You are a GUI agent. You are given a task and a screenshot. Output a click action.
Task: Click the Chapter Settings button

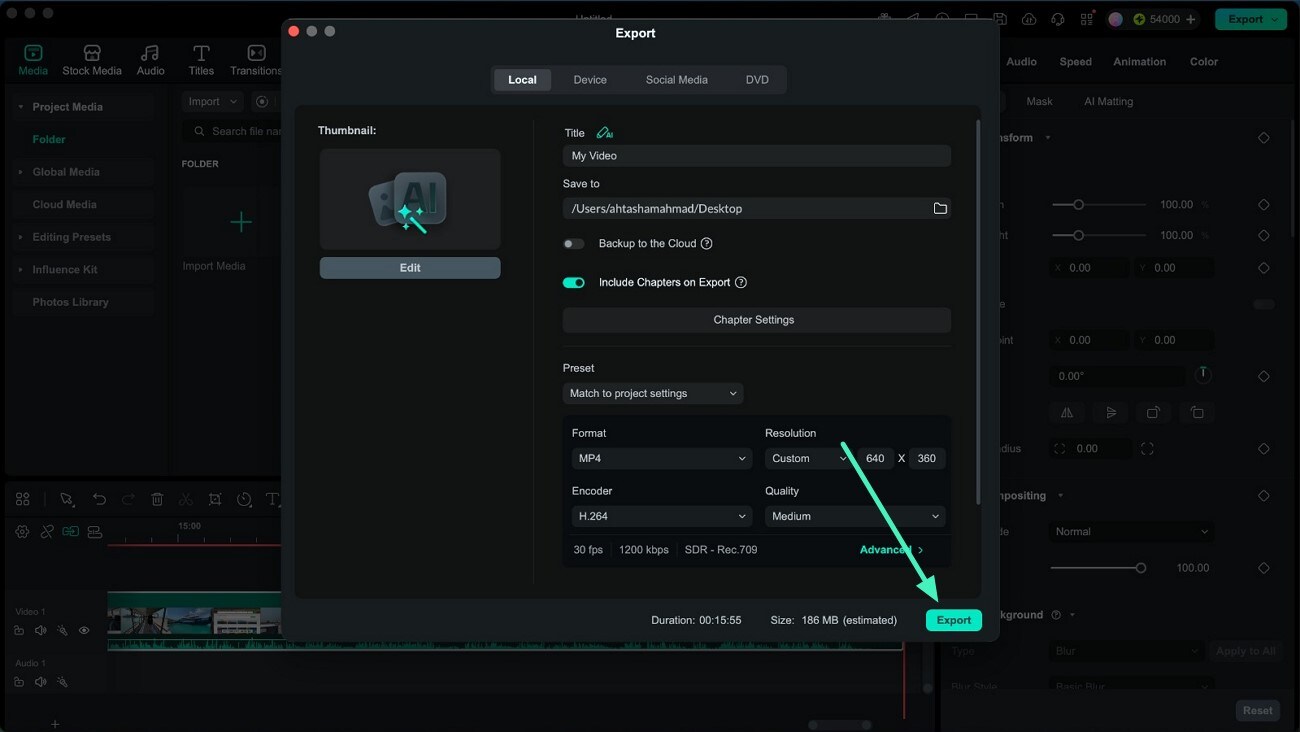(756, 320)
